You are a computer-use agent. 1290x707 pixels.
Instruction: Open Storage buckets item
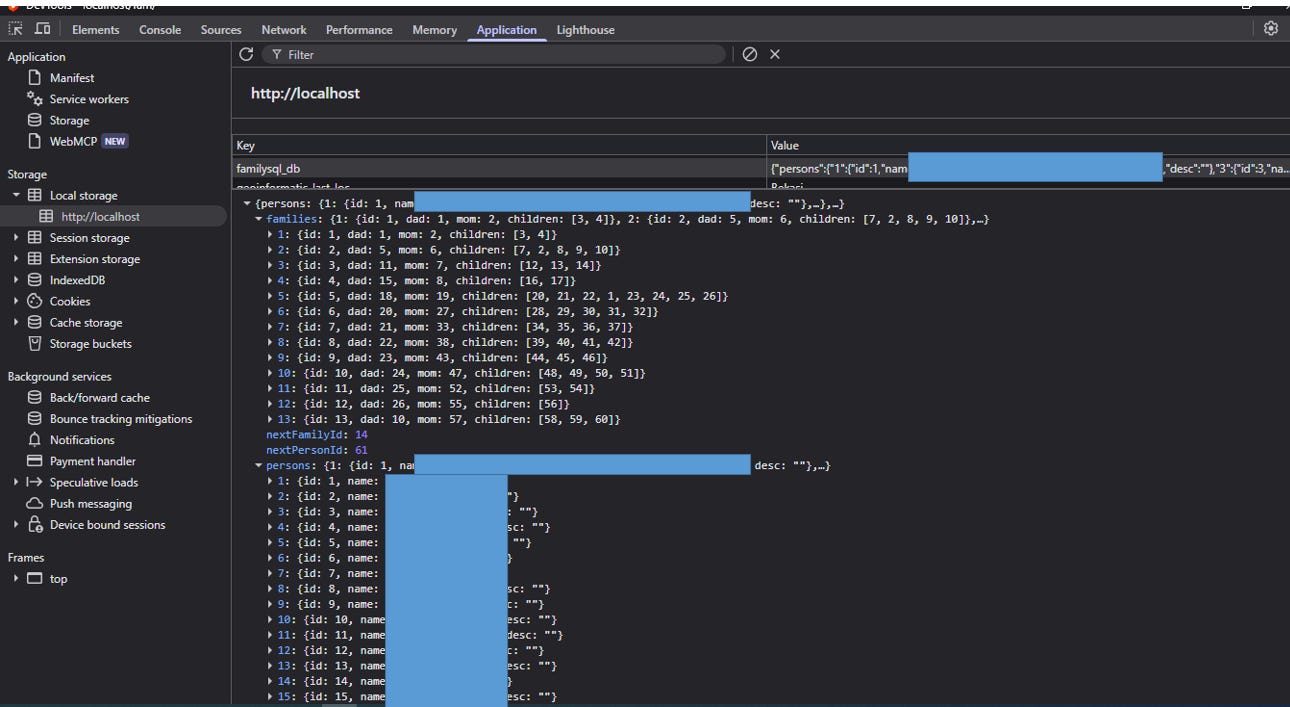pos(91,344)
